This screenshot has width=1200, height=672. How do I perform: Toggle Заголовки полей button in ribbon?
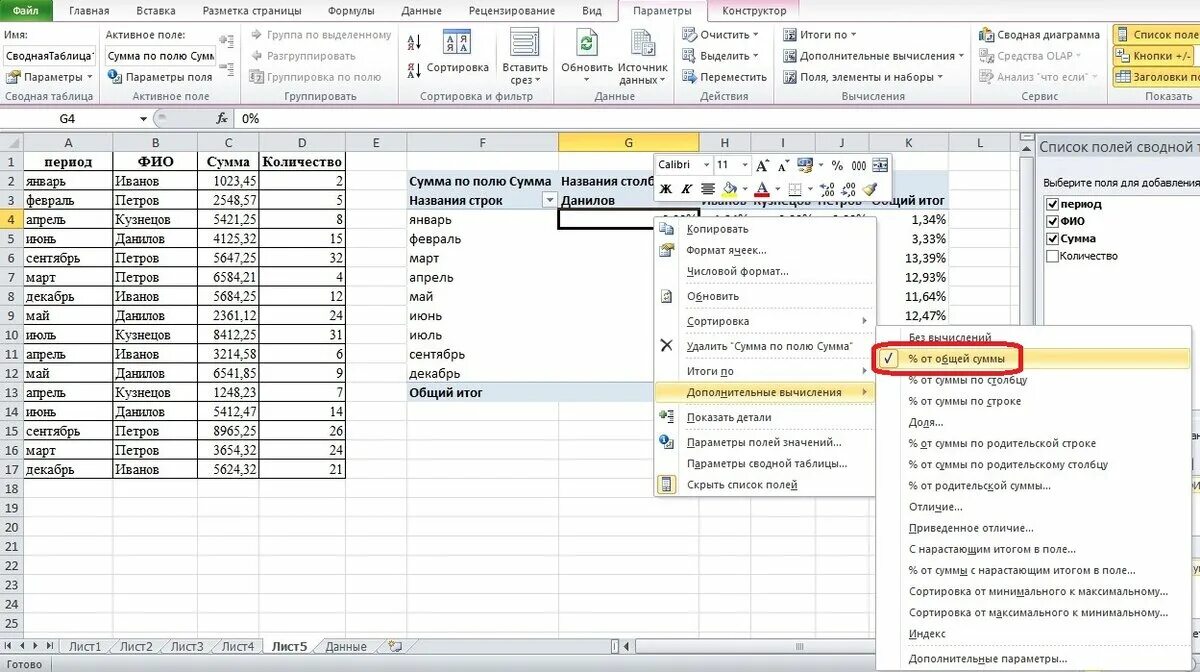(x=1158, y=77)
